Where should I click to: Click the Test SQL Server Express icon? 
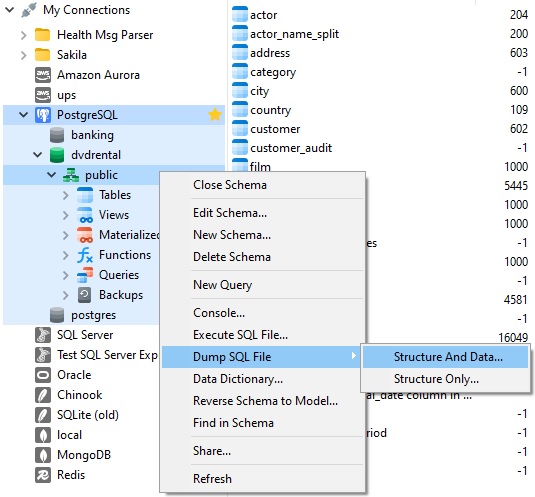click(x=43, y=355)
